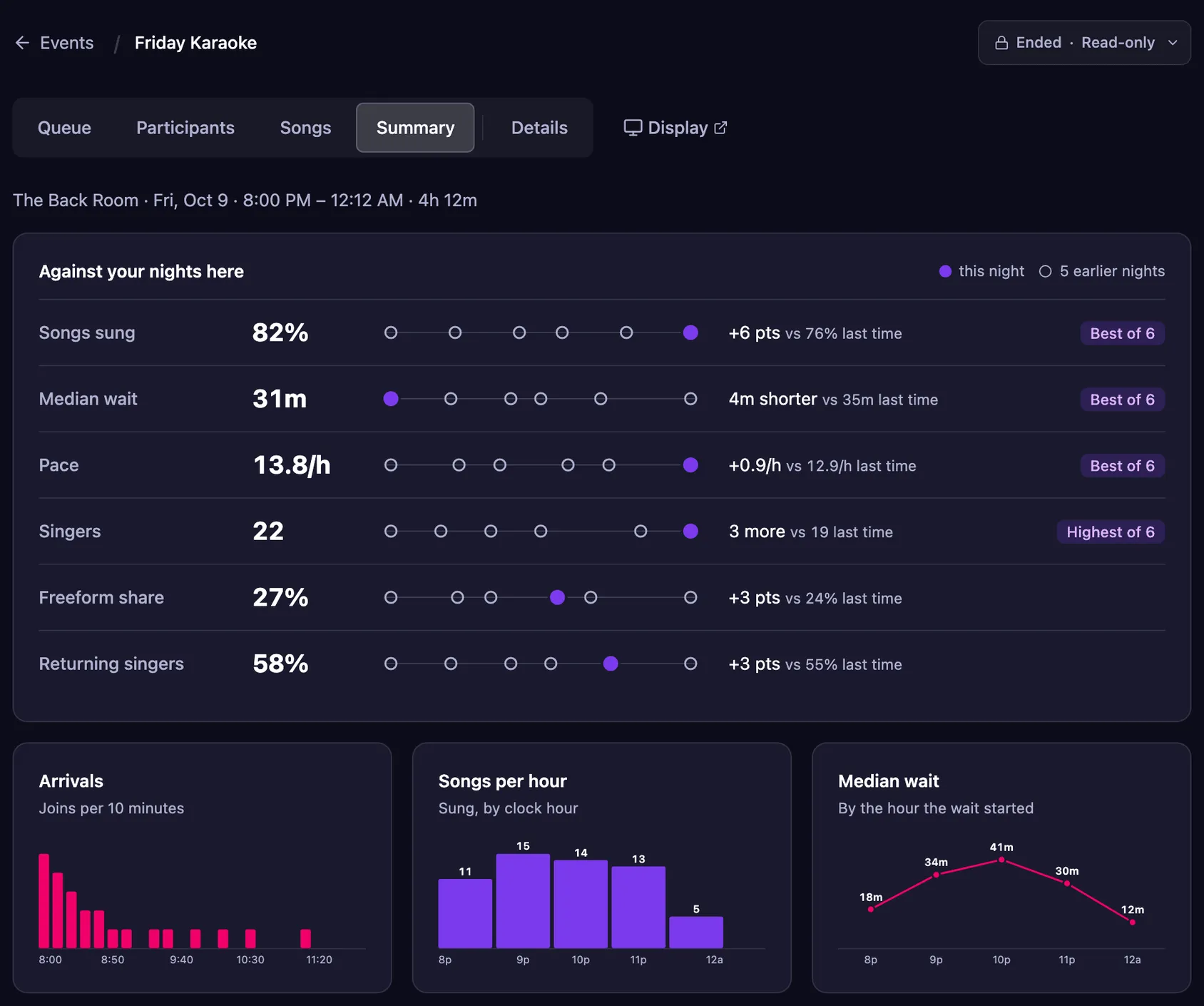
Task: Click the filled dot in Songs sung row
Action: (x=690, y=332)
